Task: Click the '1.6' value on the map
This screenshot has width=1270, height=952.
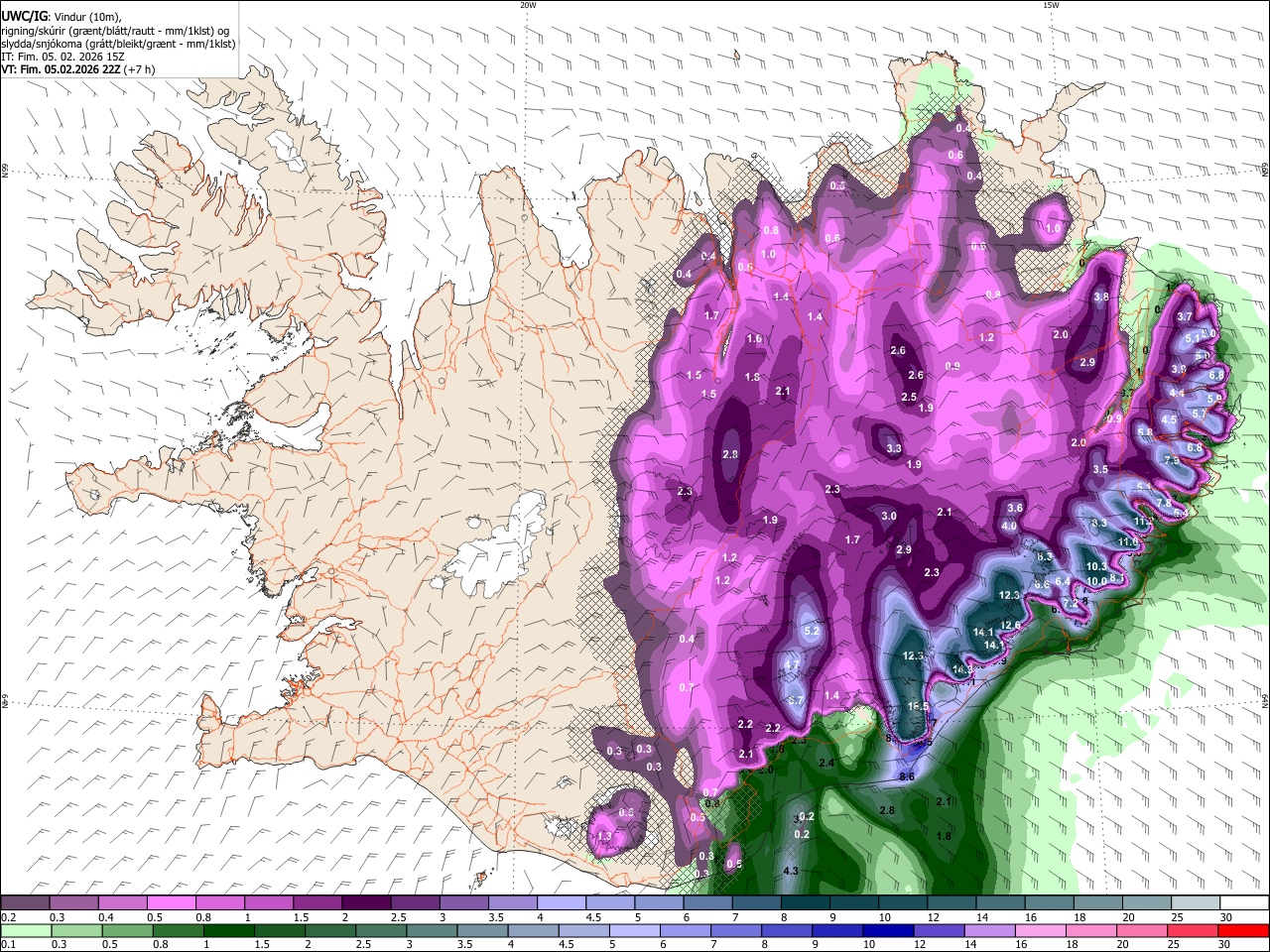Action: (x=754, y=339)
